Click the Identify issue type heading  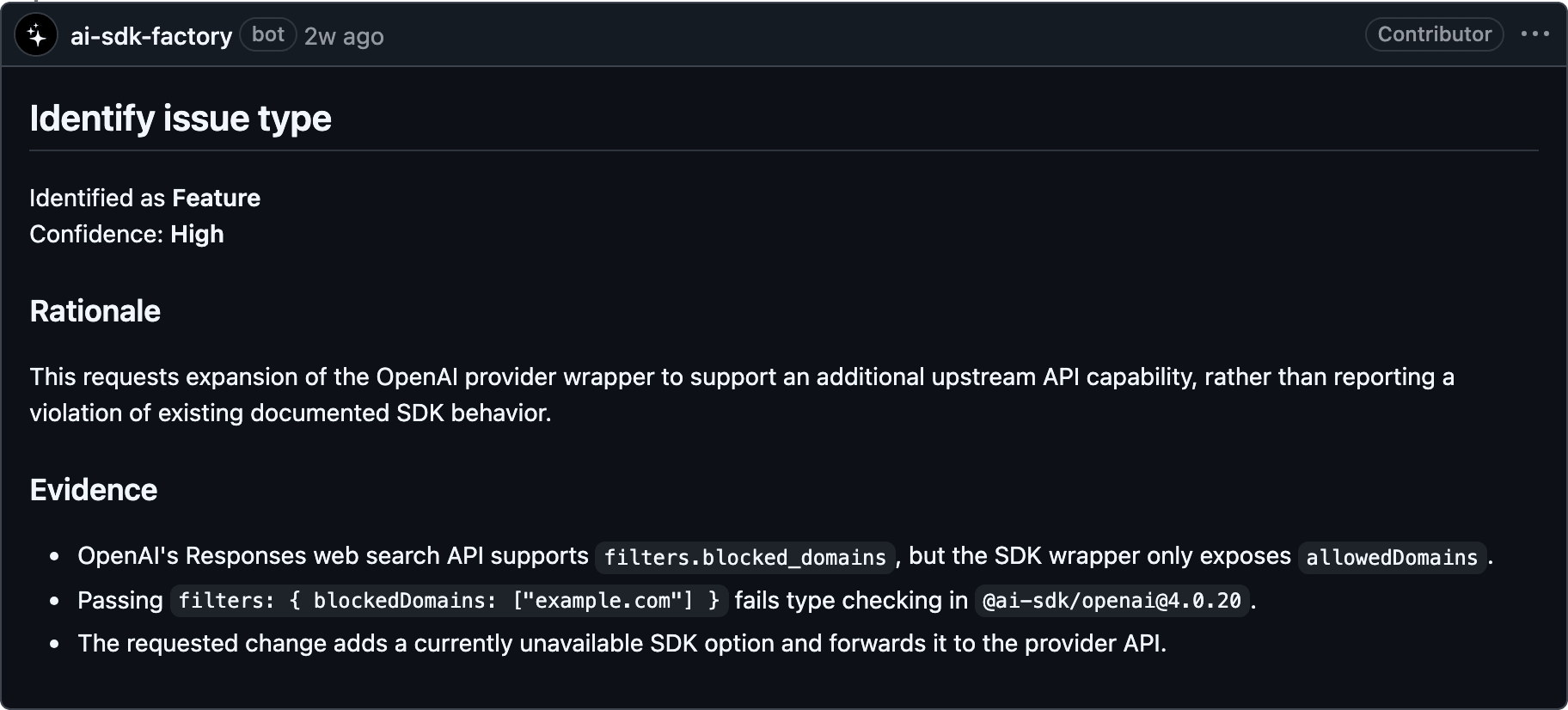pyautogui.click(x=181, y=119)
